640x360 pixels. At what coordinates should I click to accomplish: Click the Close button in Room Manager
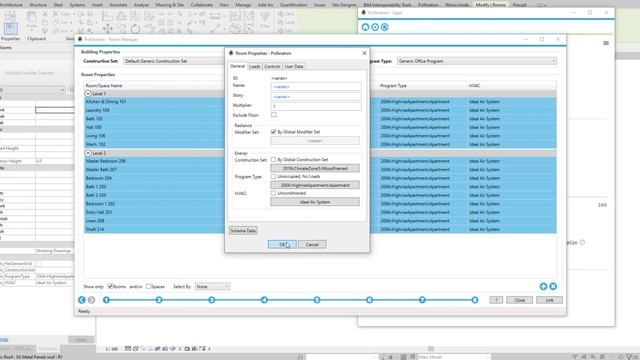pyautogui.click(x=519, y=300)
